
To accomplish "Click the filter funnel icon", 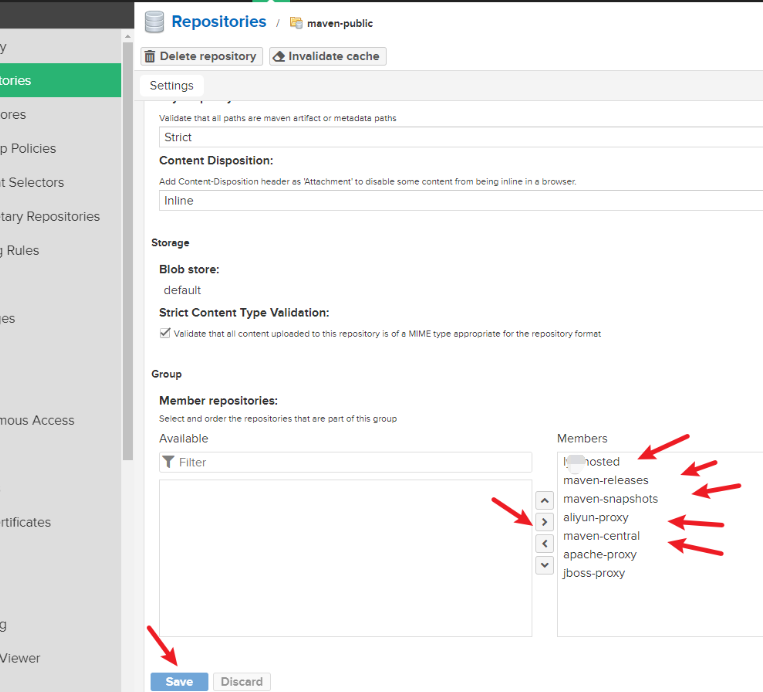I will tap(168, 462).
